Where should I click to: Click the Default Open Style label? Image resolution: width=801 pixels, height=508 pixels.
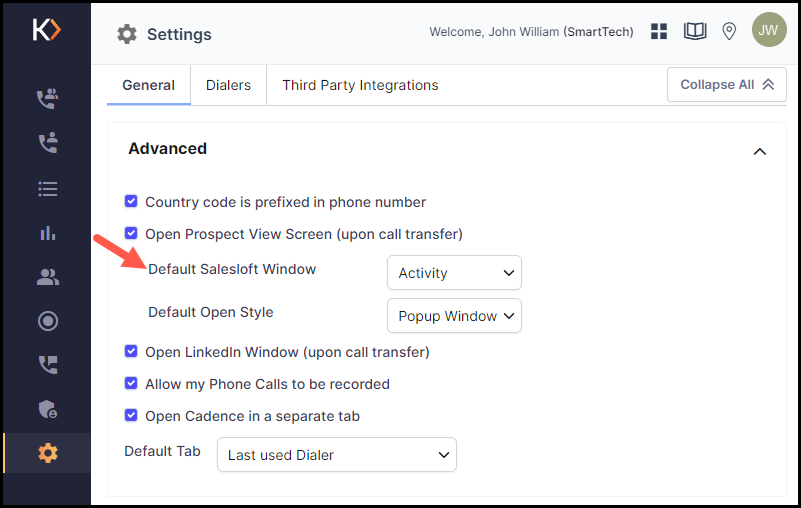coord(210,312)
